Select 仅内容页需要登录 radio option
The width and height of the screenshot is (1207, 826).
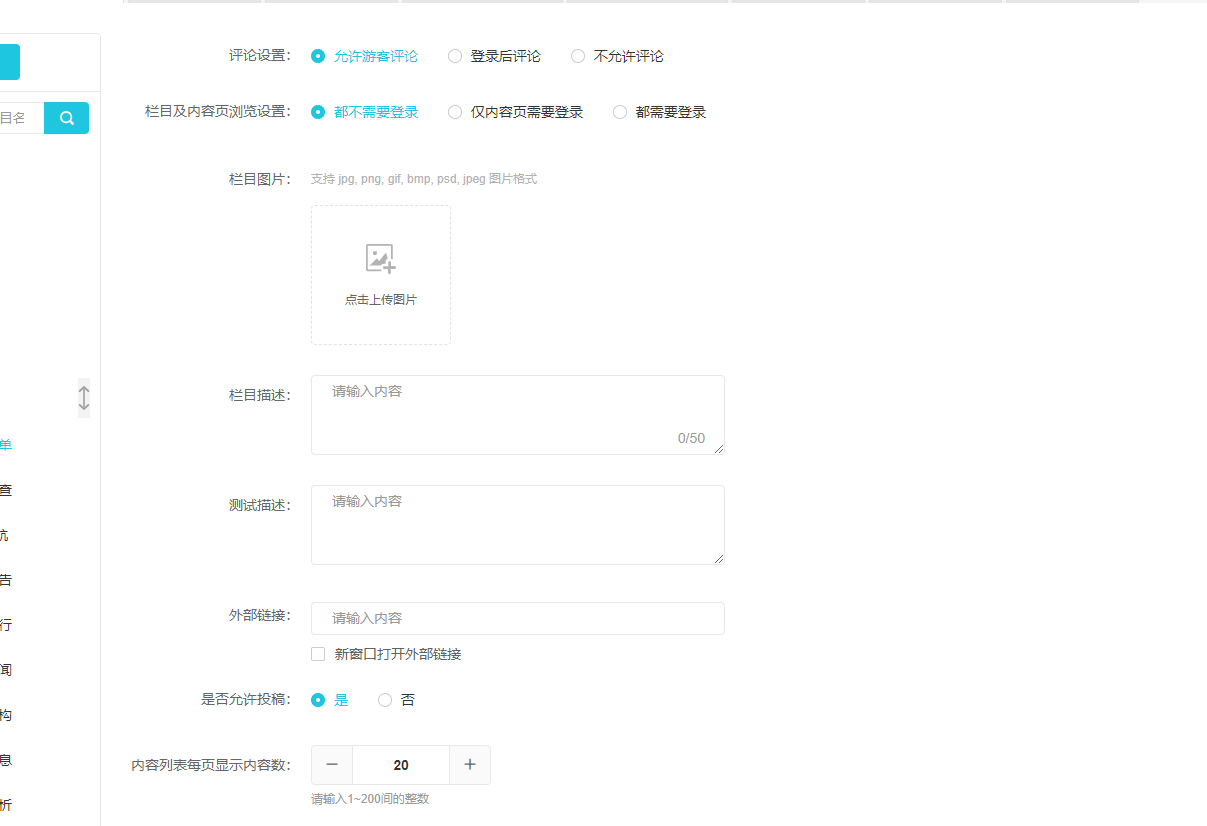click(x=455, y=113)
